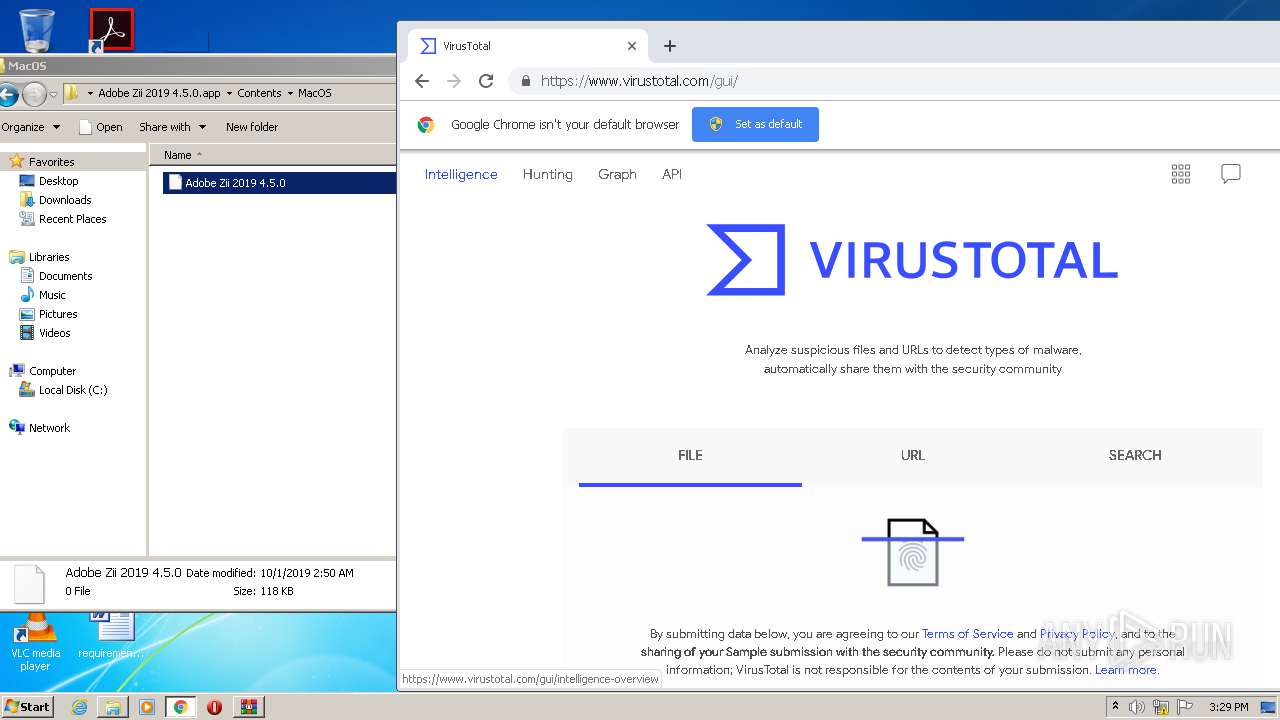Screen dimensions: 1280x720
Task: Open Explorer's recent locations dropdown arrow
Action: tap(54, 95)
